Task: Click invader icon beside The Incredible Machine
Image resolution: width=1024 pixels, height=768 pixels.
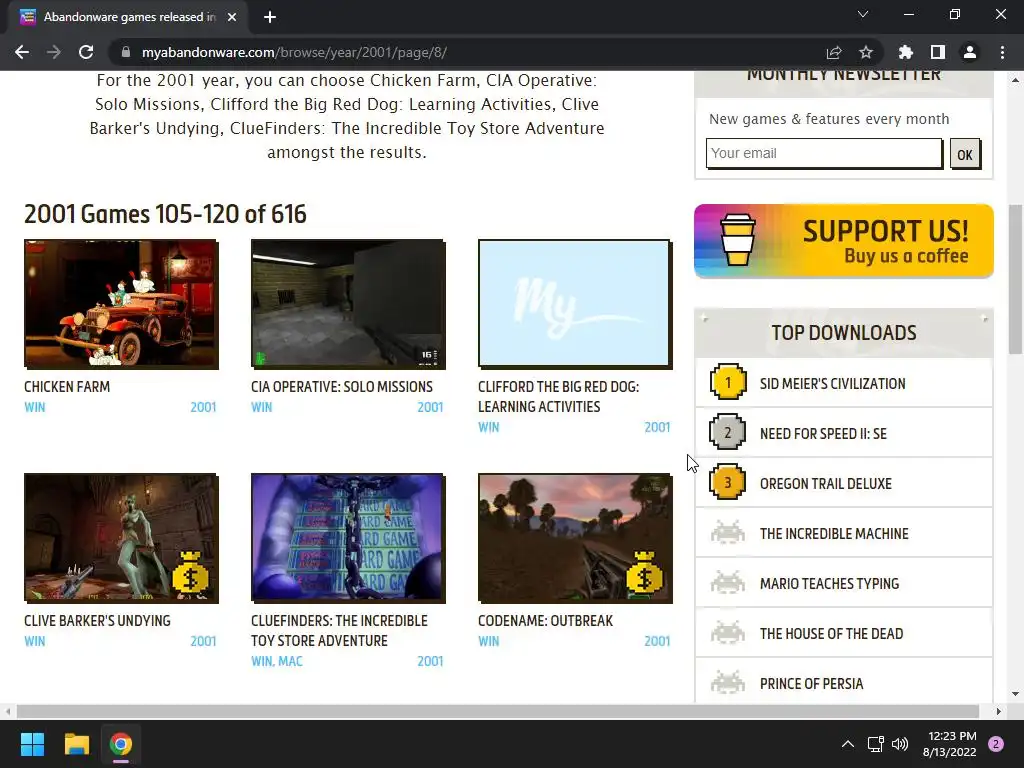Action: point(728,532)
